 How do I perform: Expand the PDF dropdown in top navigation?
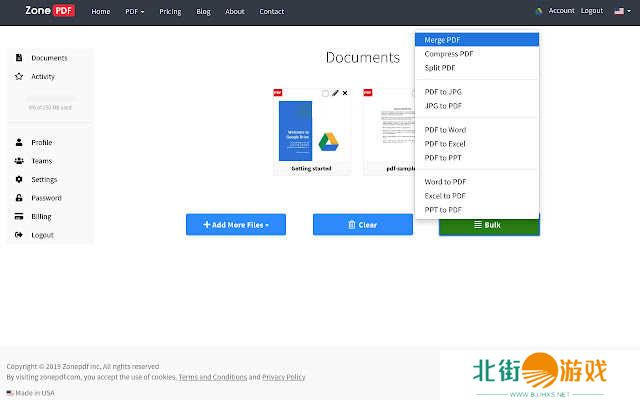pyautogui.click(x=134, y=12)
